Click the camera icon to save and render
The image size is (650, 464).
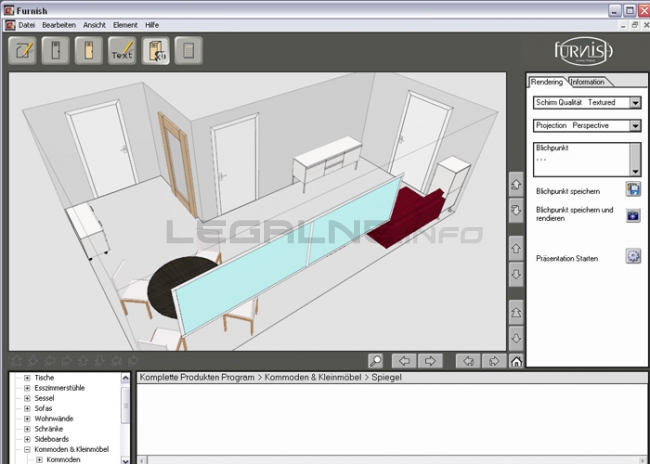[633, 215]
